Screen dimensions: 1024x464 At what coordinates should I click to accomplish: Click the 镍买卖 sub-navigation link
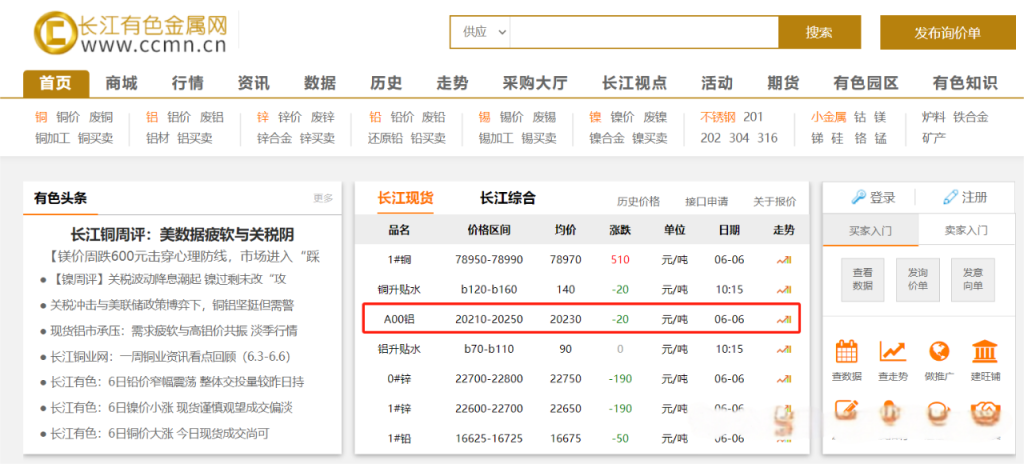[650, 139]
